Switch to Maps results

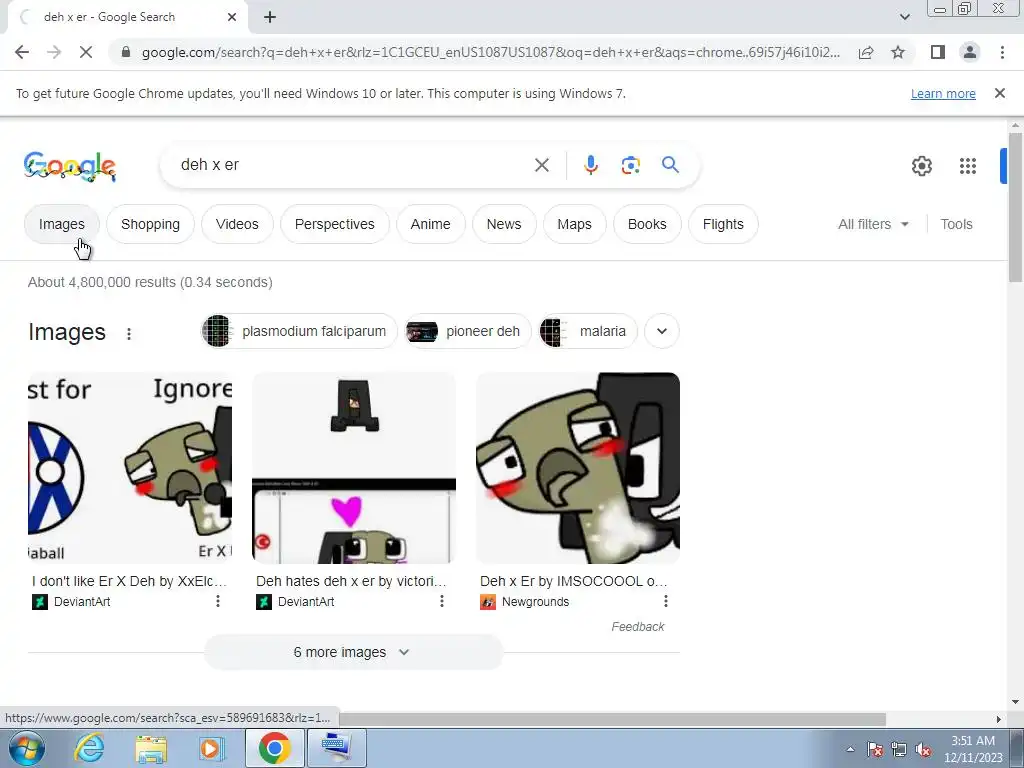[x=574, y=224]
